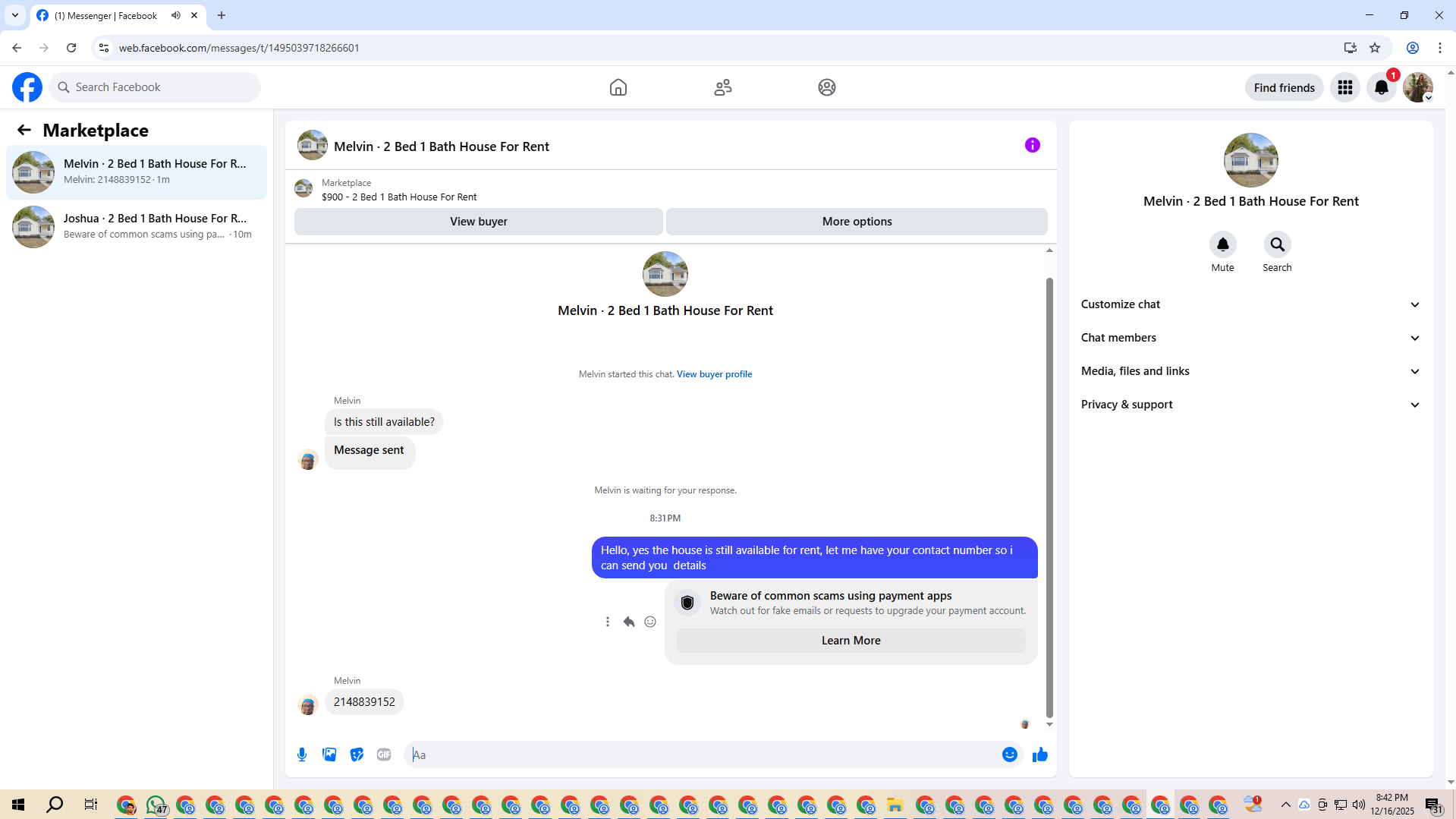Open a new browser tab
Screen dimensions: 1456x819
pos(222,15)
